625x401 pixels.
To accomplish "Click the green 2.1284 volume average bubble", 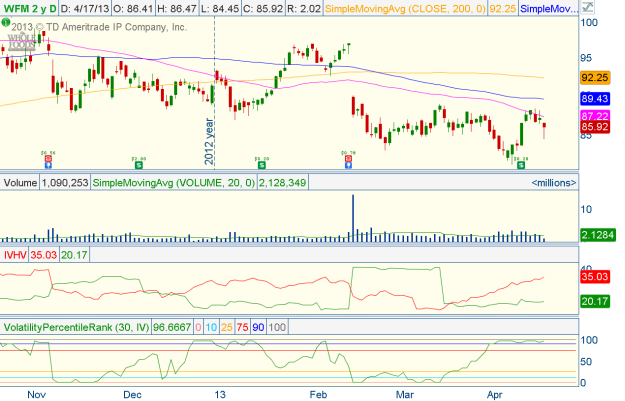I will coord(596,234).
